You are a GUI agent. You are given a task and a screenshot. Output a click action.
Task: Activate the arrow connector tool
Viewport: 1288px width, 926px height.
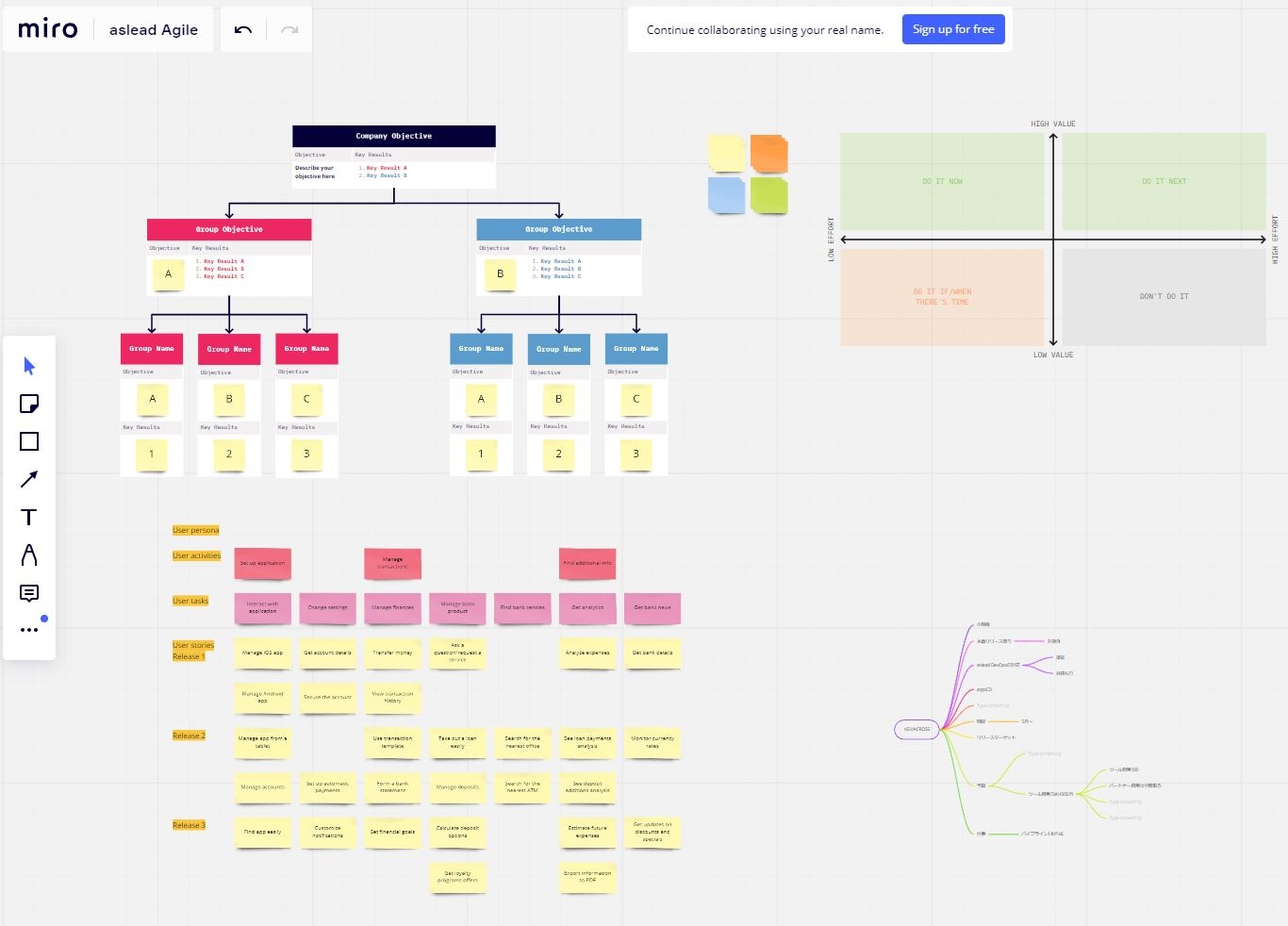click(29, 479)
